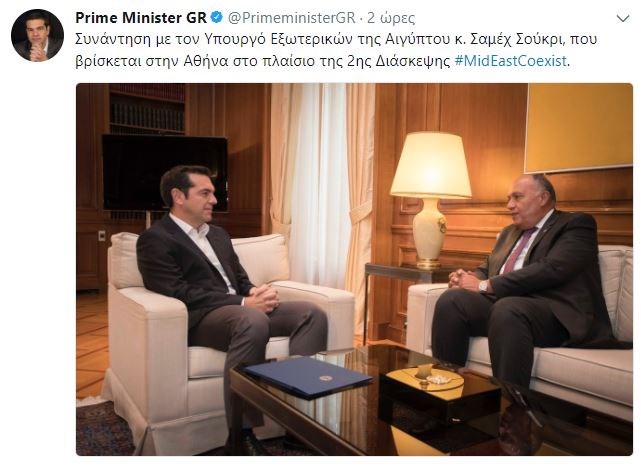Click the blue folder on the coffee table
The height and width of the screenshot is (466, 641).
pyautogui.click(x=307, y=377)
